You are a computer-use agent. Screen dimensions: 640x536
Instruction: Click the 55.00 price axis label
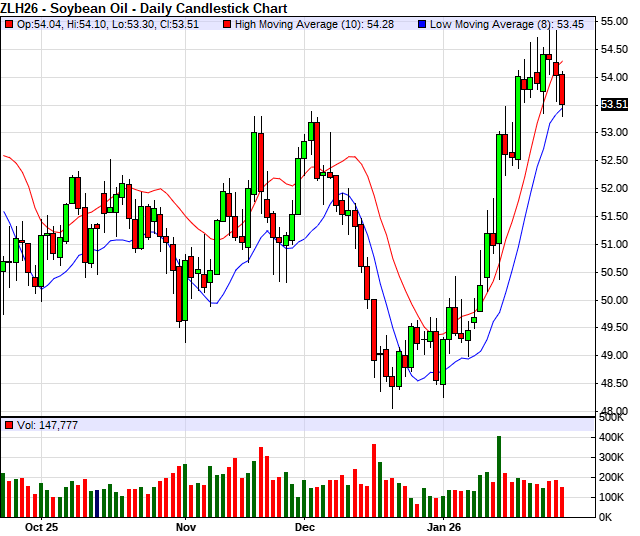pyautogui.click(x=614, y=20)
